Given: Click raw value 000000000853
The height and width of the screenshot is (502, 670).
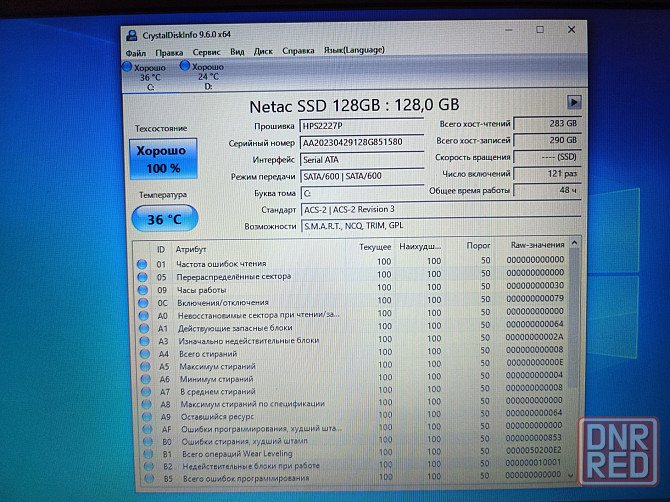Looking at the screenshot, I should 533,438.
